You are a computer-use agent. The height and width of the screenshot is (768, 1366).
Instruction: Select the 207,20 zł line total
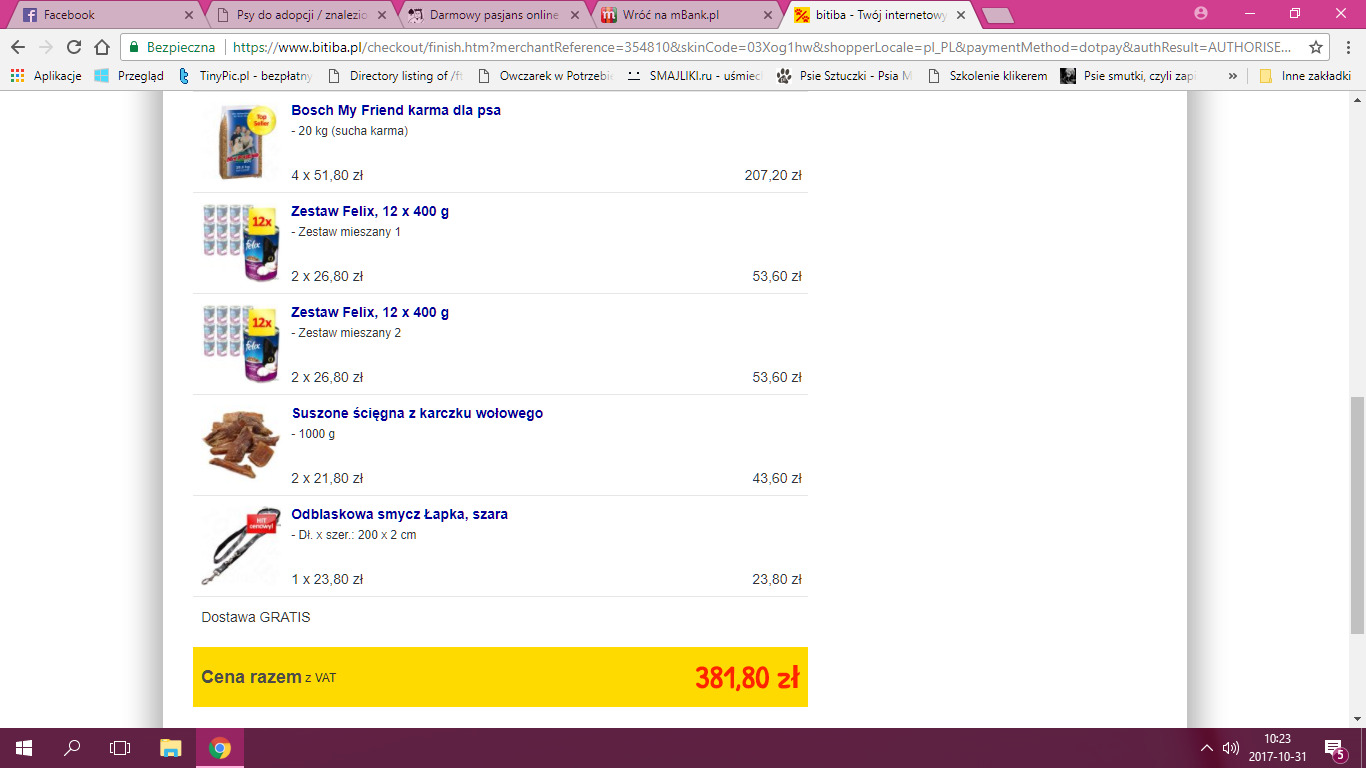[773, 175]
